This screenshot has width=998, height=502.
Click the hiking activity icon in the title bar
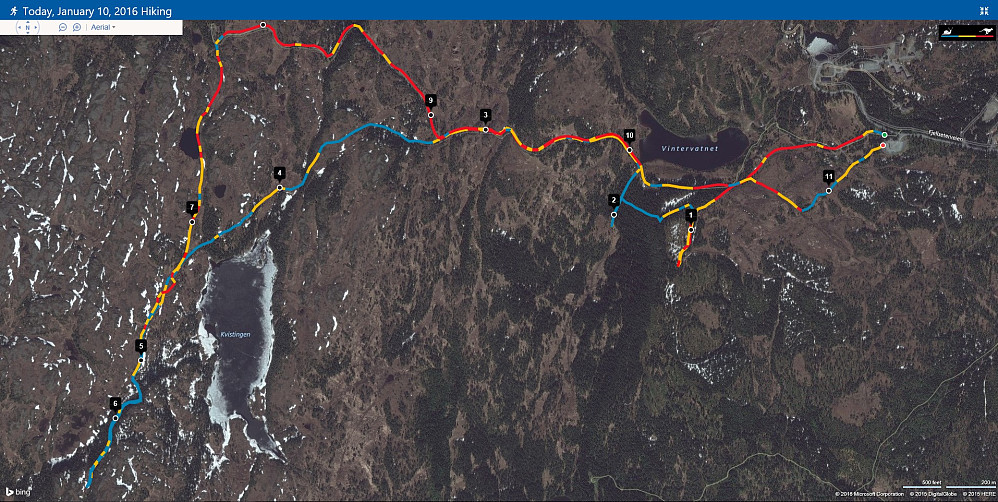click(13, 11)
